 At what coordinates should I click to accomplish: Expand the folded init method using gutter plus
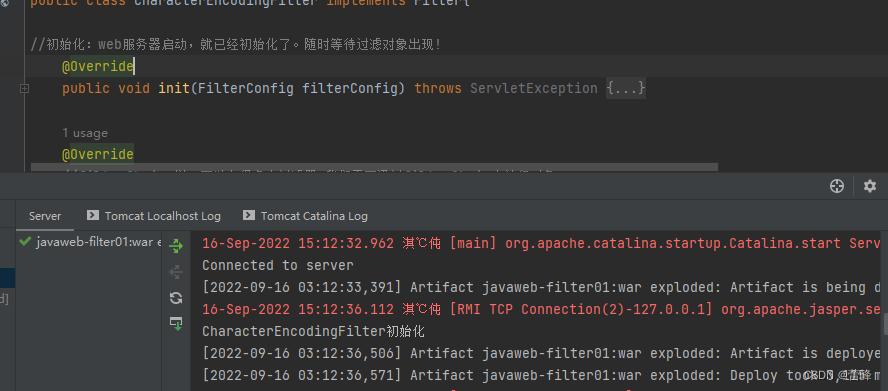(24, 88)
